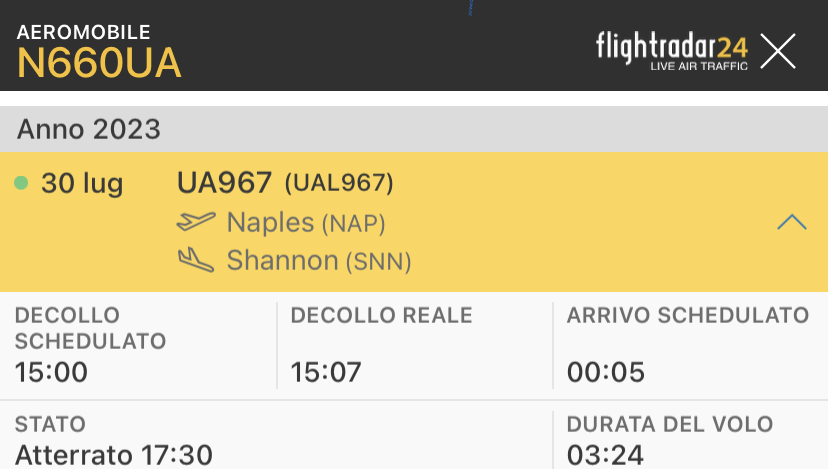Click the landing airplane icon
The height and width of the screenshot is (469, 828).
point(196,261)
